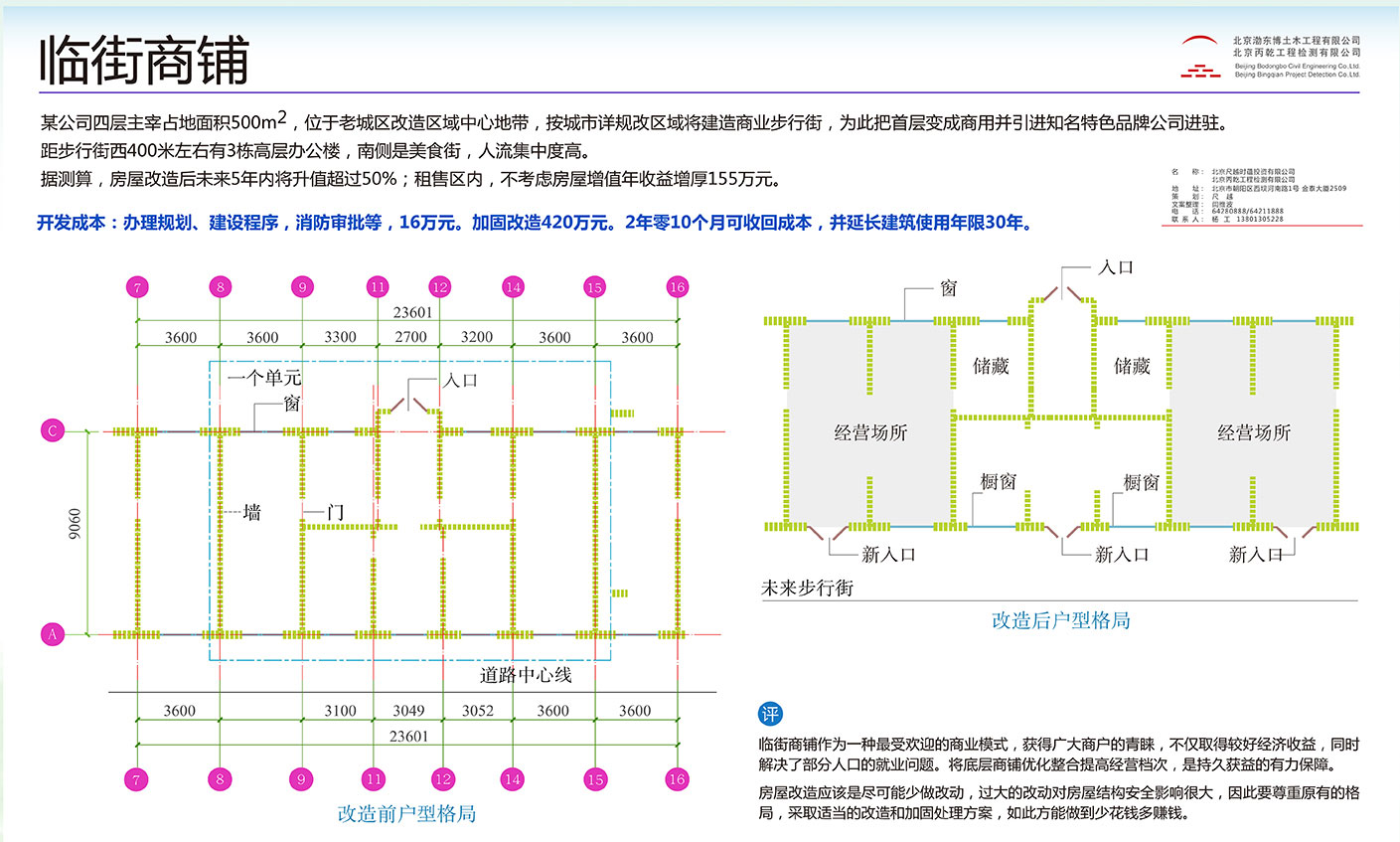Select the right 经营场所 room
The width and height of the screenshot is (1400, 842).
[1254, 432]
